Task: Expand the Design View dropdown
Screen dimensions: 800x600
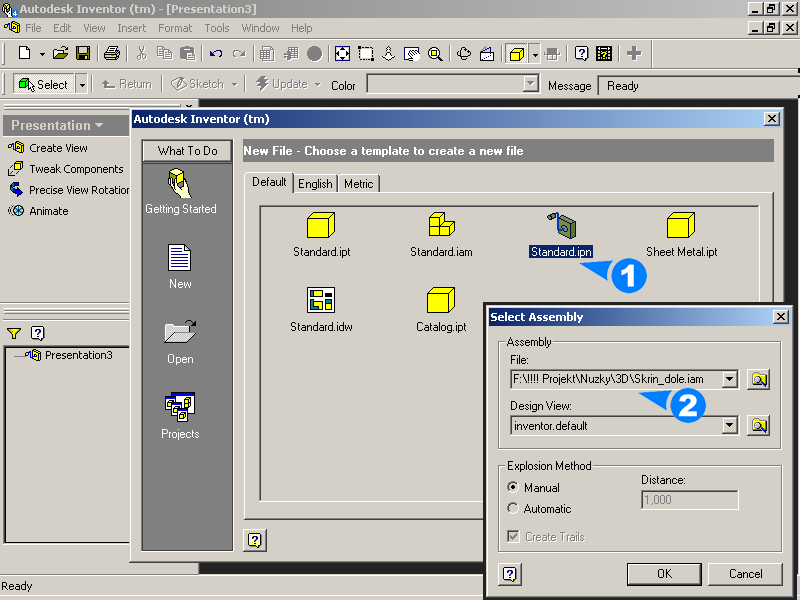Action: pos(730,426)
